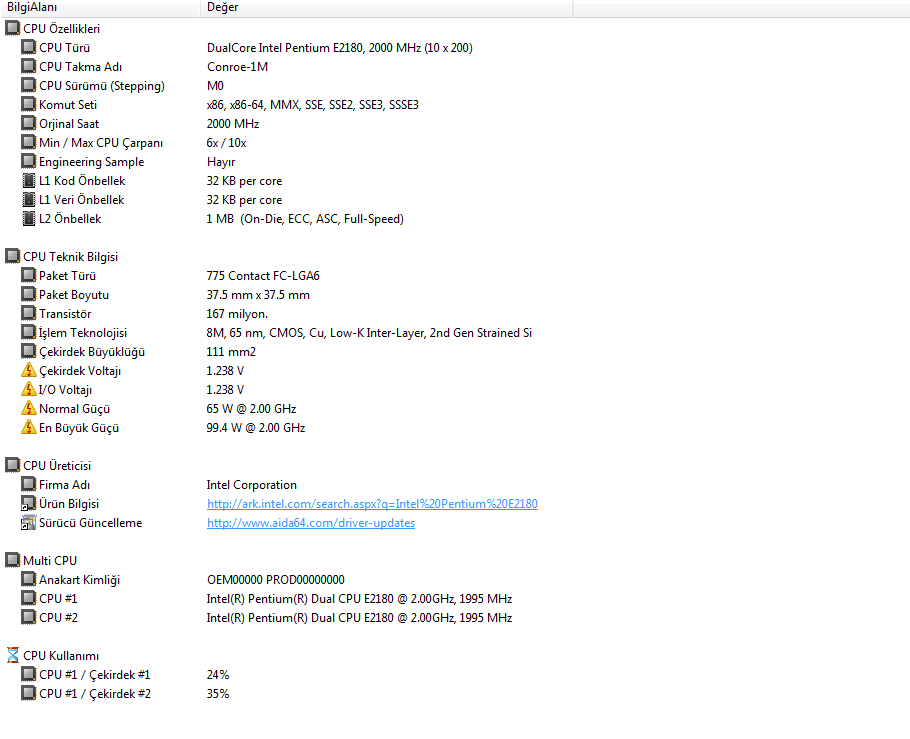Select the CPU Sürümü (Stepping) row

(102, 86)
